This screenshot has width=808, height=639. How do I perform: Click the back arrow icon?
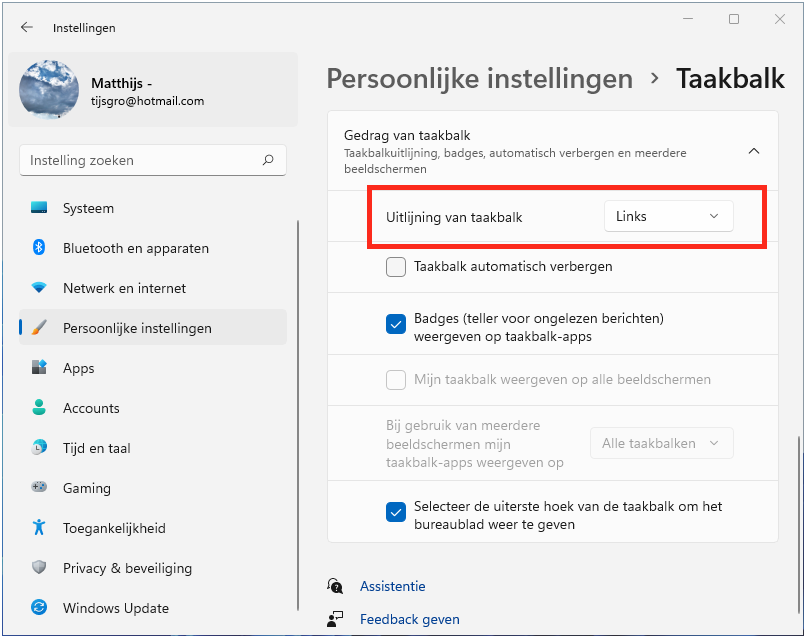point(27,28)
